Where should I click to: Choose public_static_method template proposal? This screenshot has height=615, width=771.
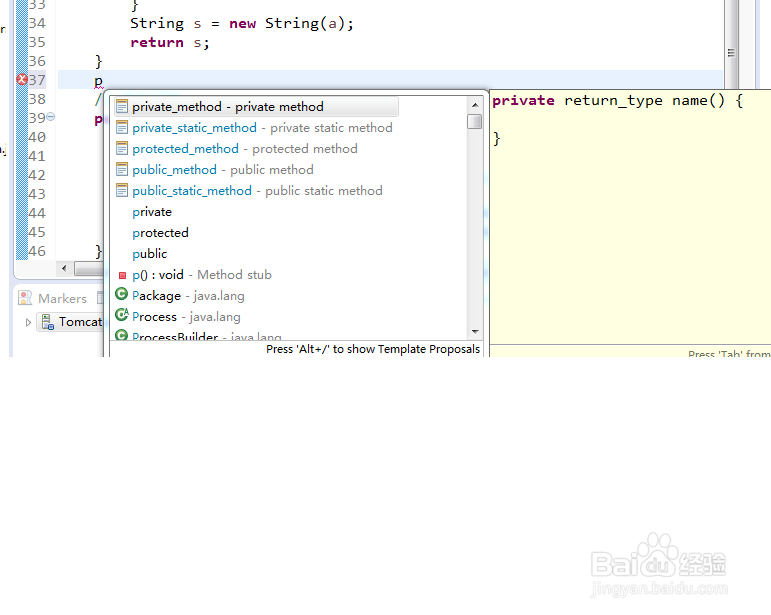point(257,191)
